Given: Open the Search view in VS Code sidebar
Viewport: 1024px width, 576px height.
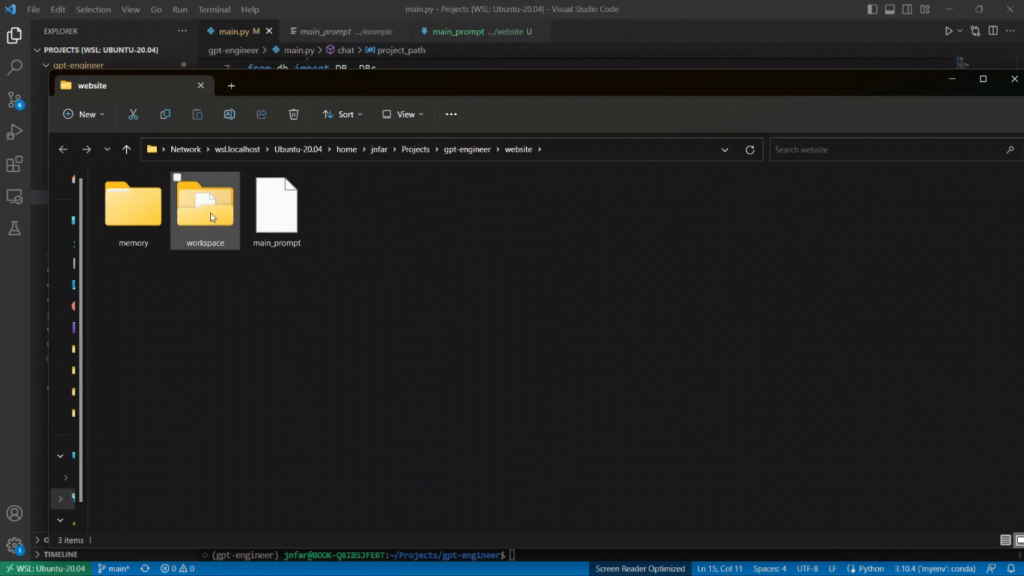Looking at the screenshot, I should pos(15,68).
